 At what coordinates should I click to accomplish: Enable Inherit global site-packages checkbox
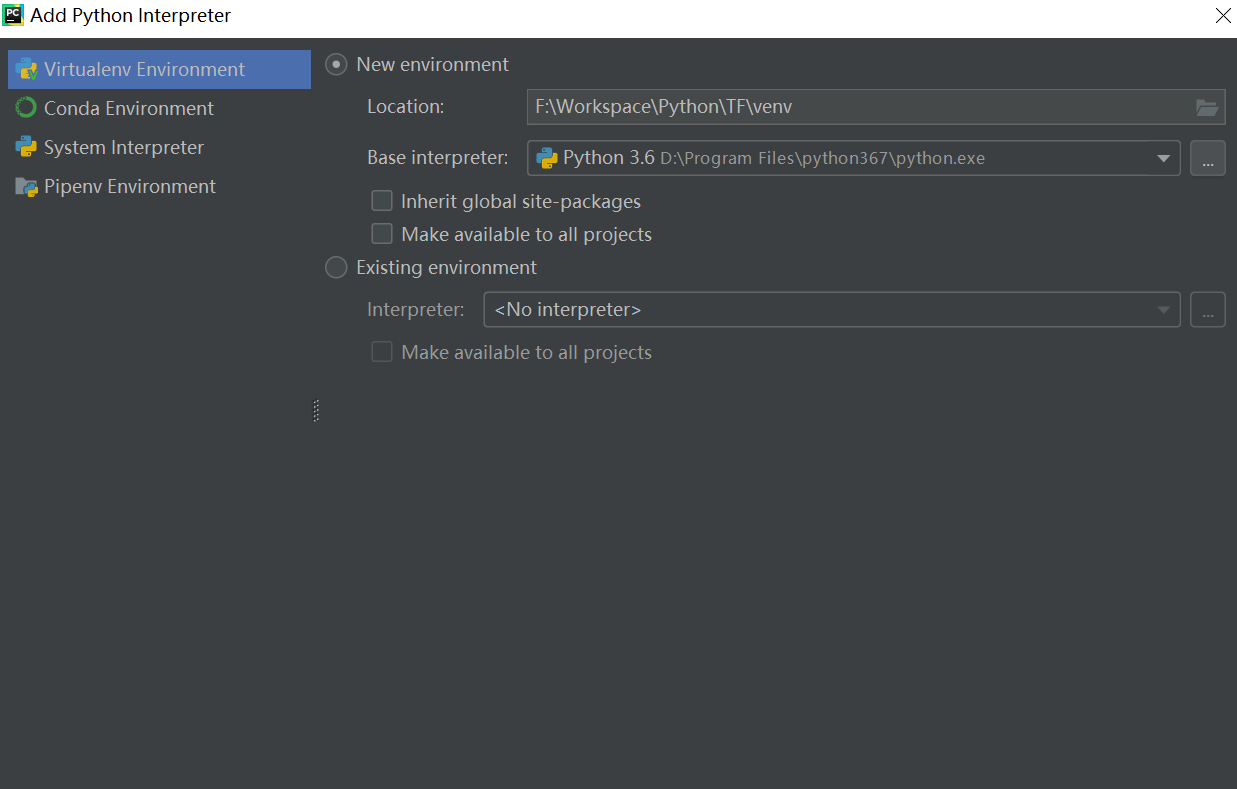coord(382,201)
